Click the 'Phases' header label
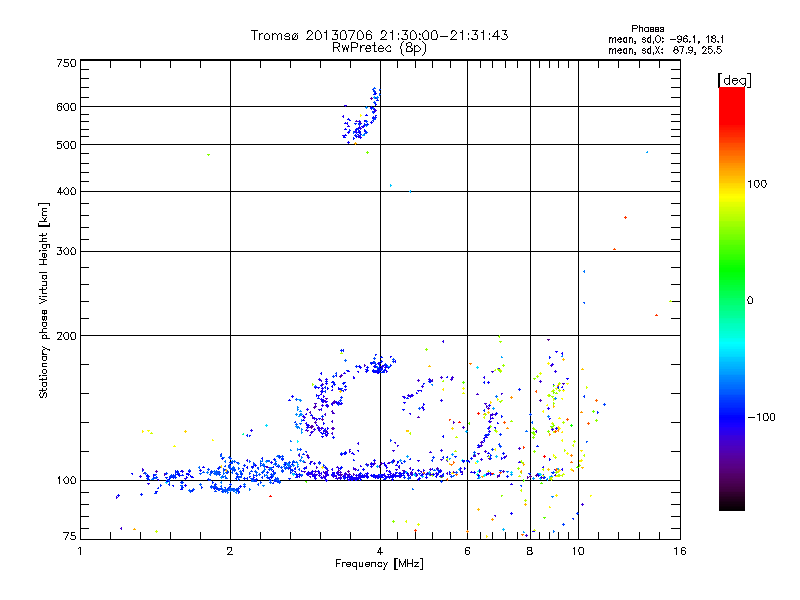The width and height of the screenshot is (800, 600). click(647, 29)
